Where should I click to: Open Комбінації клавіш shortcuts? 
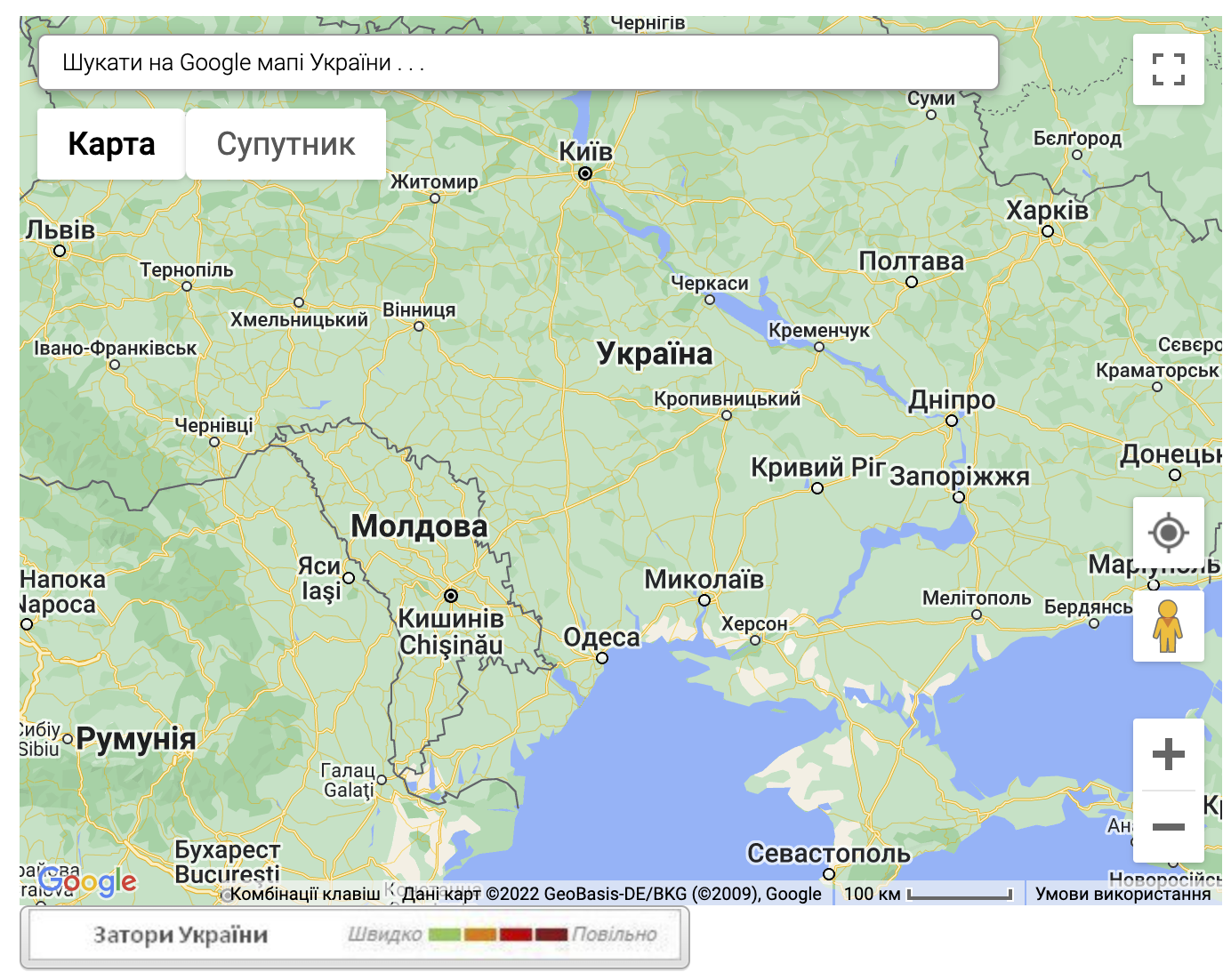pos(305,894)
